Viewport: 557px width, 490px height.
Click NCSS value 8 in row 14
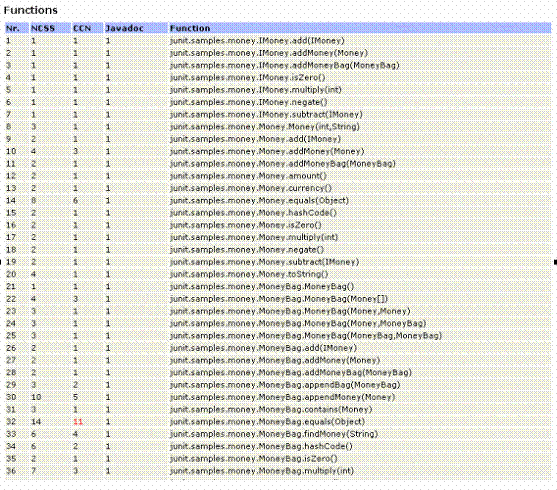click(33, 200)
